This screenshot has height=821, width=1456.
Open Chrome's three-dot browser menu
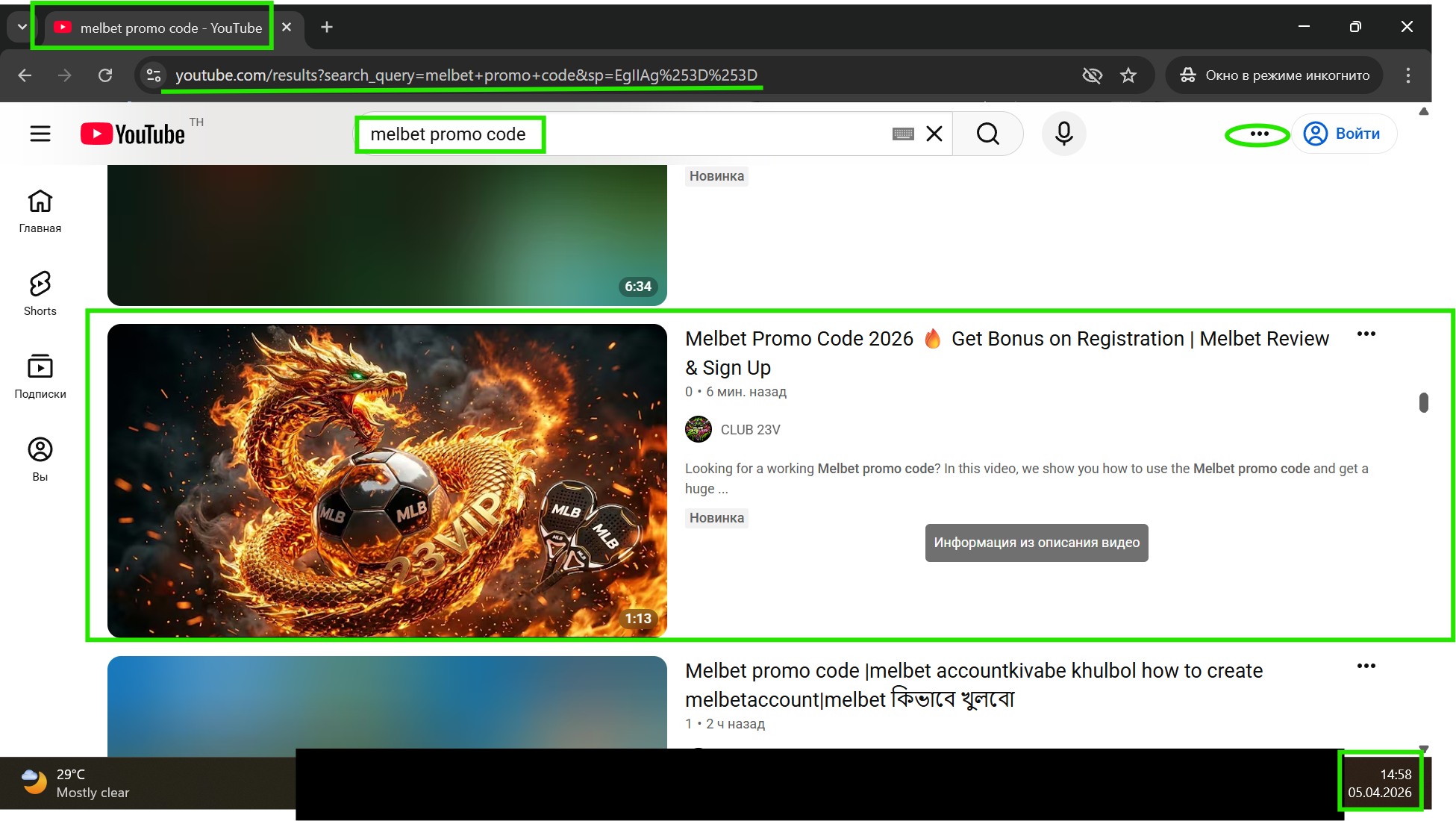[1407, 75]
